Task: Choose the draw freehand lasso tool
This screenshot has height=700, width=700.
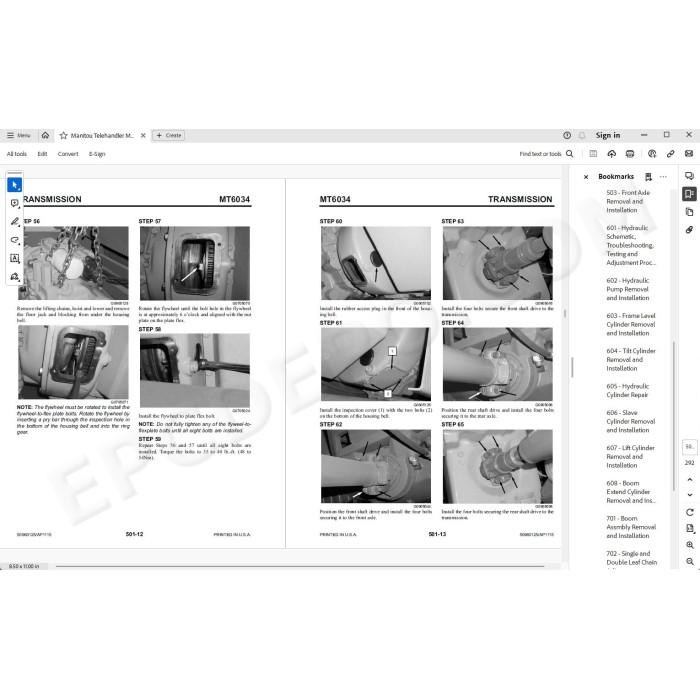Action: click(x=15, y=240)
